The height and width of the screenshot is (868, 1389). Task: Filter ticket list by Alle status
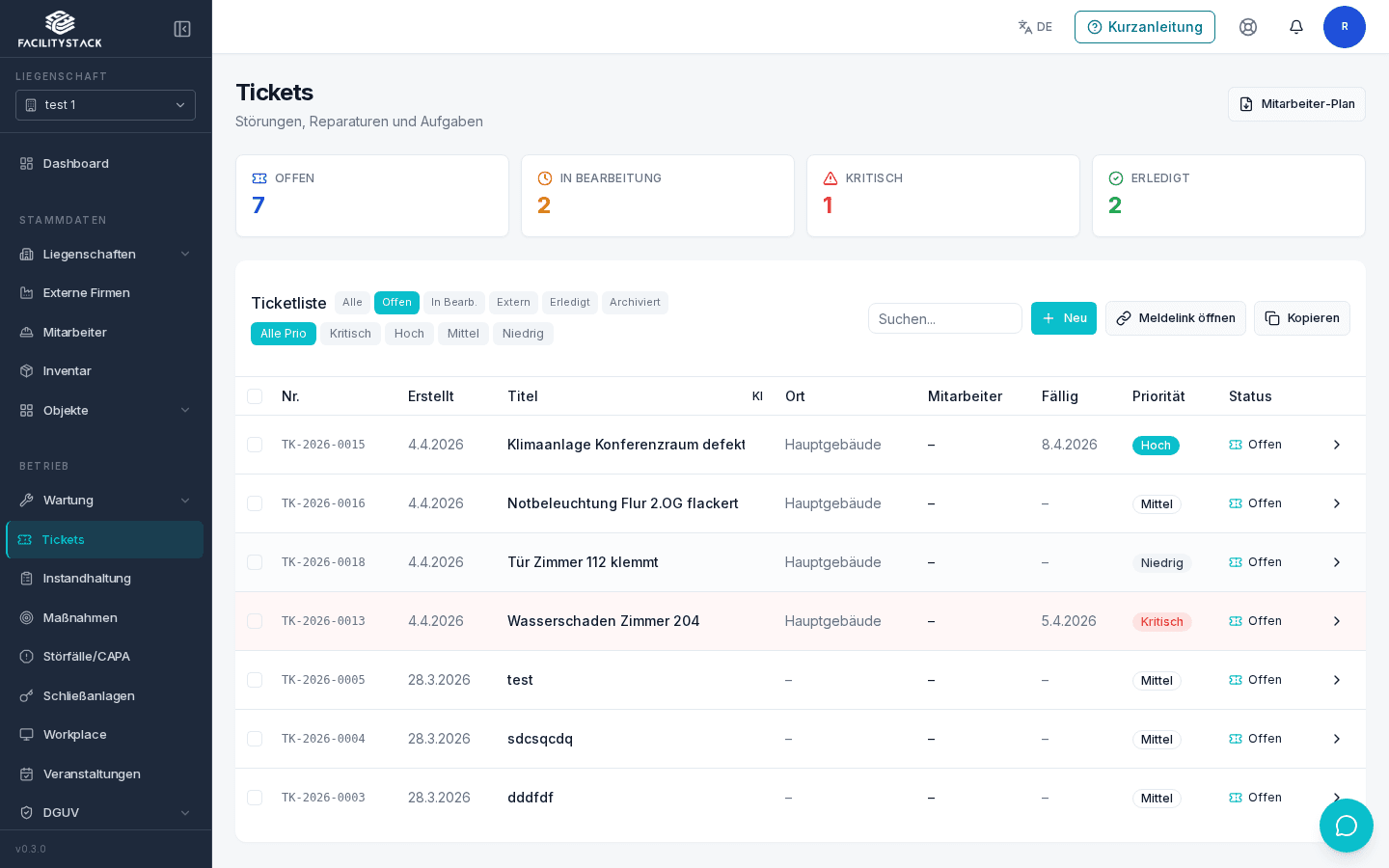tap(352, 303)
